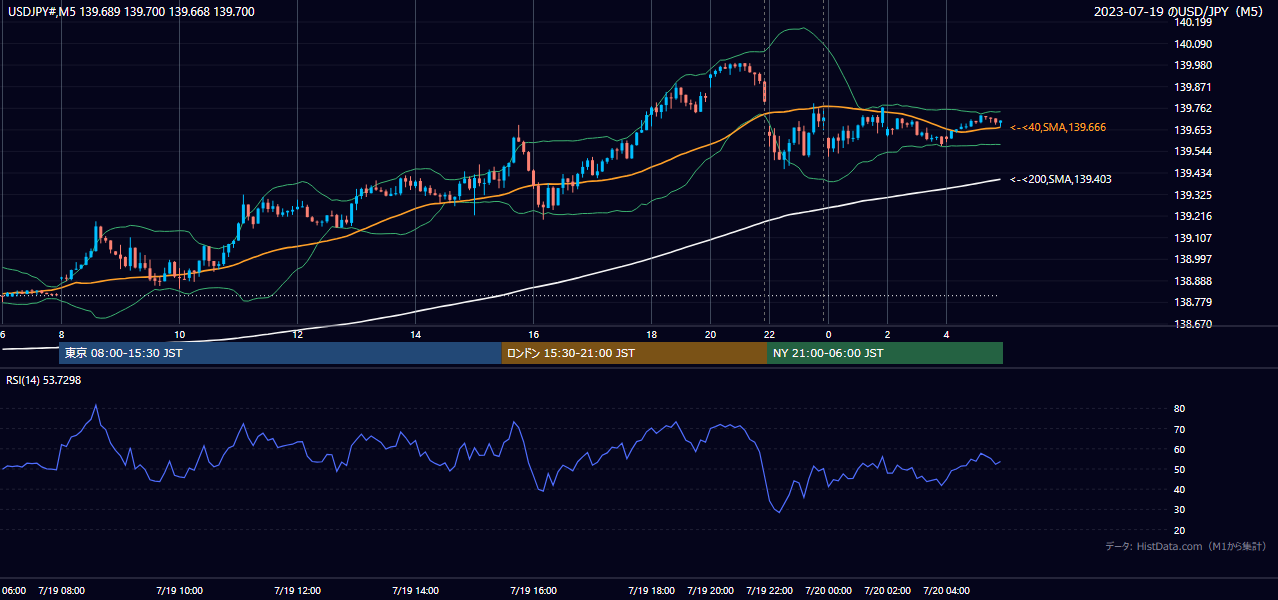Click price axis value 138.779
Screen dimensions: 1278x600
(x=1194, y=302)
